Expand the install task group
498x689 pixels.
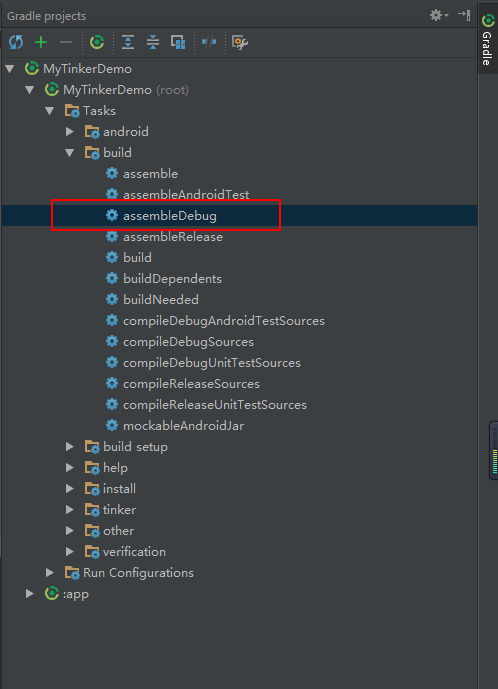69,489
